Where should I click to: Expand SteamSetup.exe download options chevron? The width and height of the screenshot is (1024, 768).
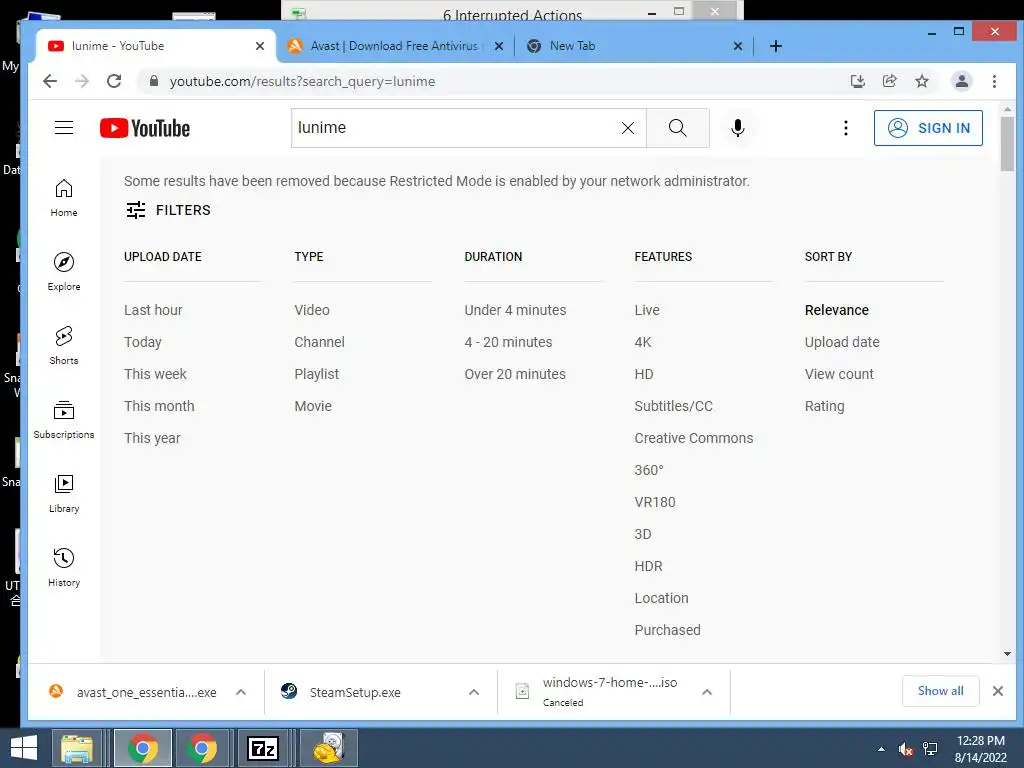[x=474, y=692]
